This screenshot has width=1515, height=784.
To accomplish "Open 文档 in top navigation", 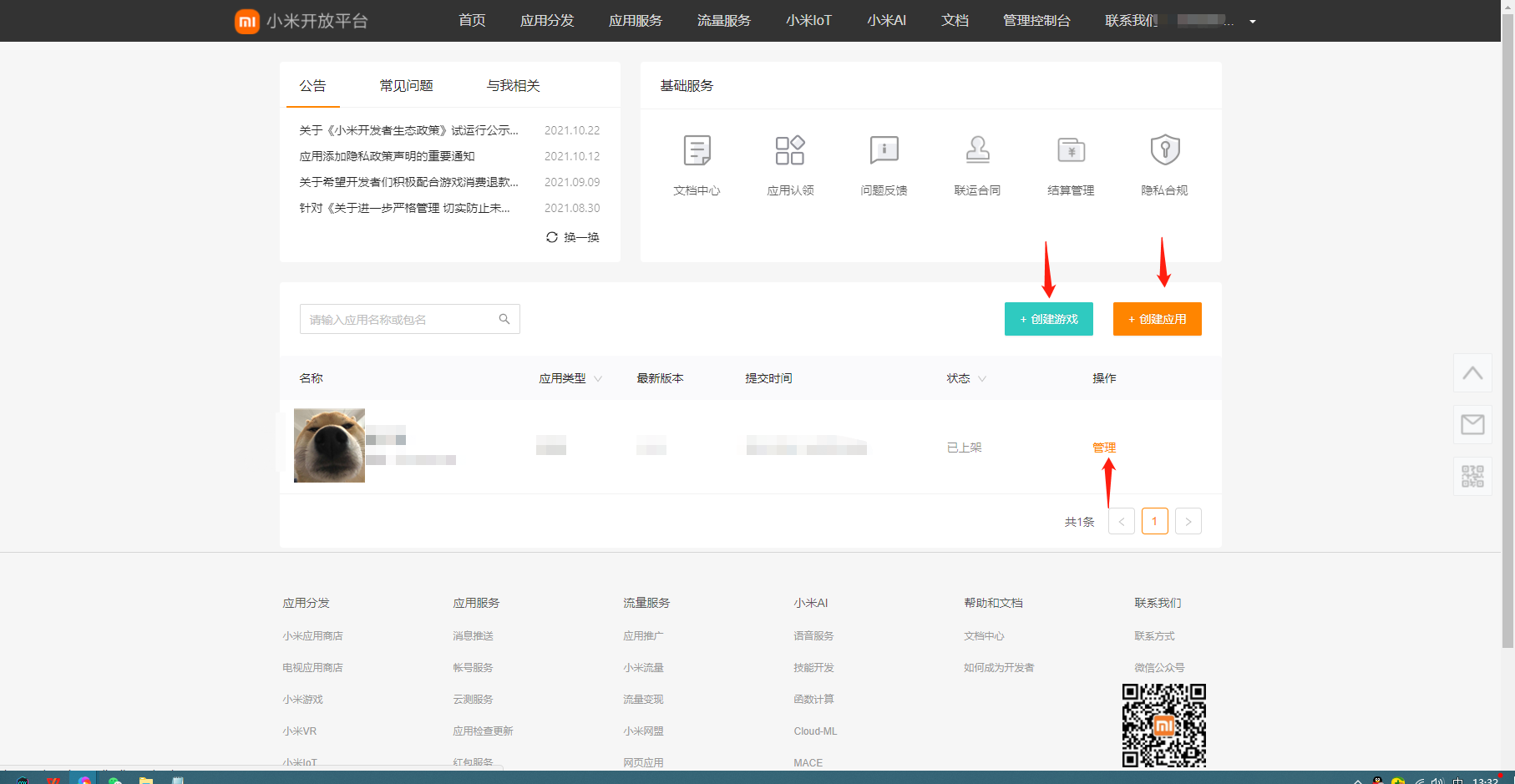I will click(955, 20).
